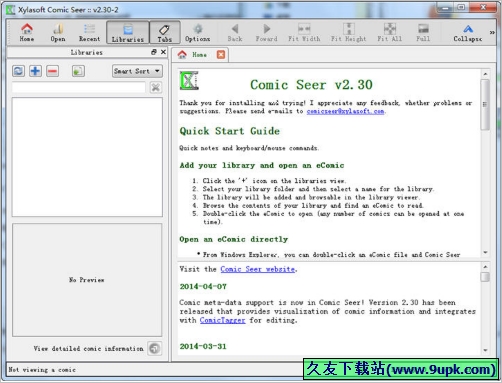Open the Smart Sort dropdown
Image resolution: width=502 pixels, height=383 pixels.
[137, 71]
